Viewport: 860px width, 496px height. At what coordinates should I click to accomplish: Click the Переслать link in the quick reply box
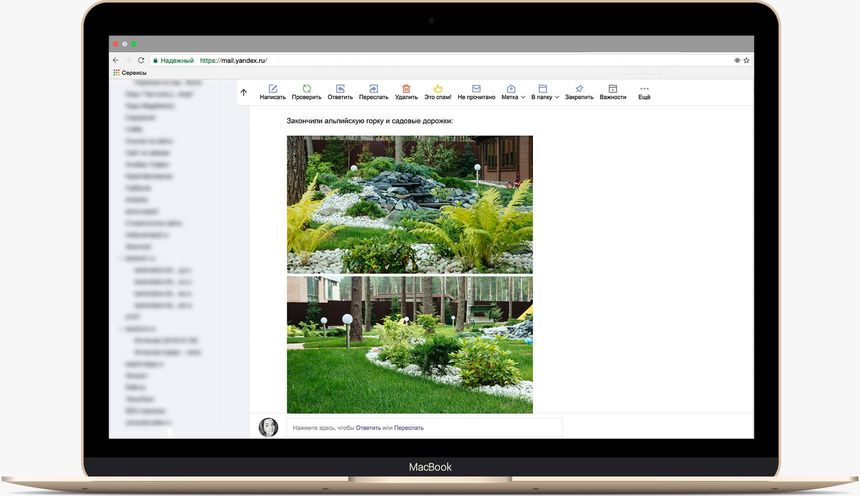408,428
